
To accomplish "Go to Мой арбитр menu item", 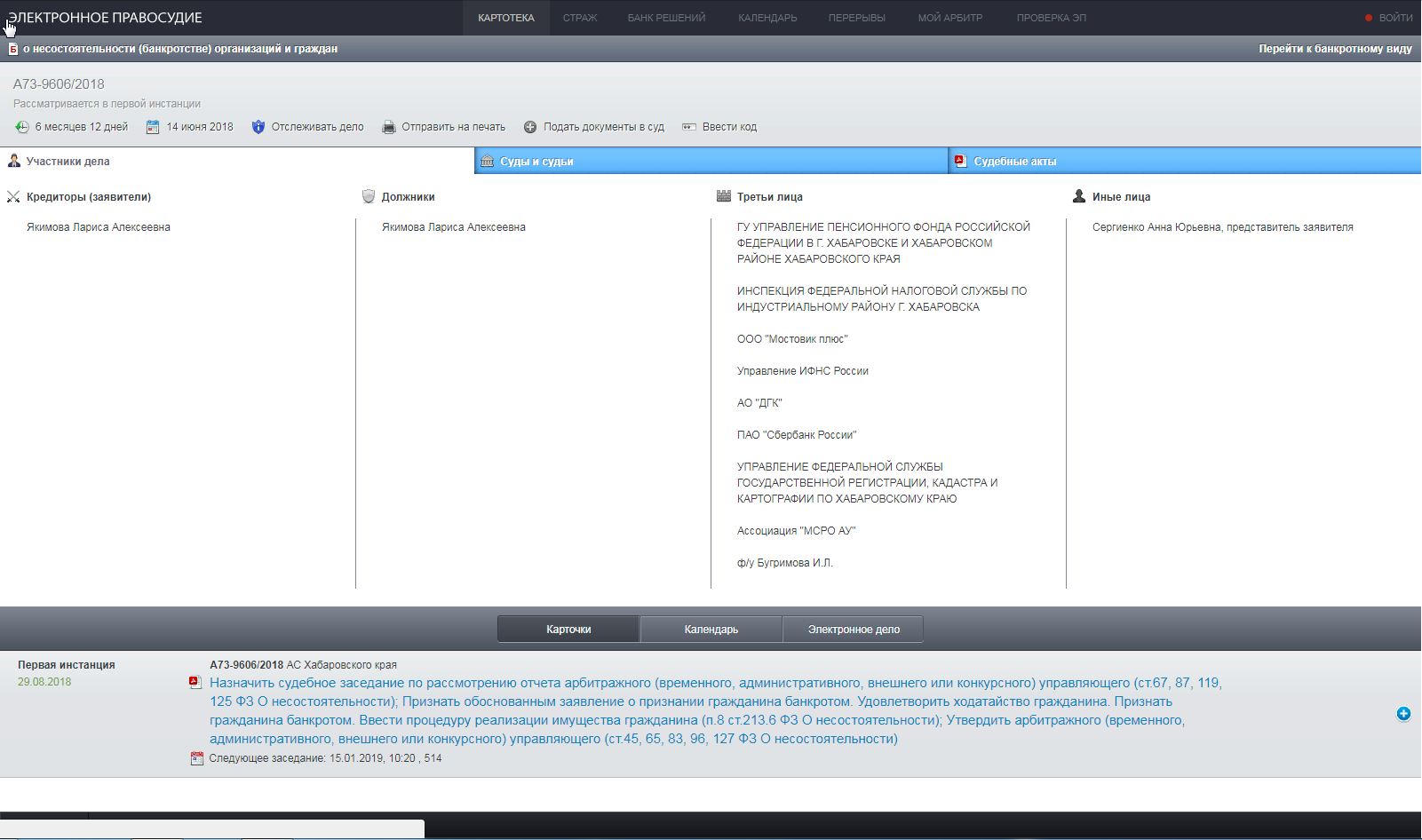I will click(949, 18).
